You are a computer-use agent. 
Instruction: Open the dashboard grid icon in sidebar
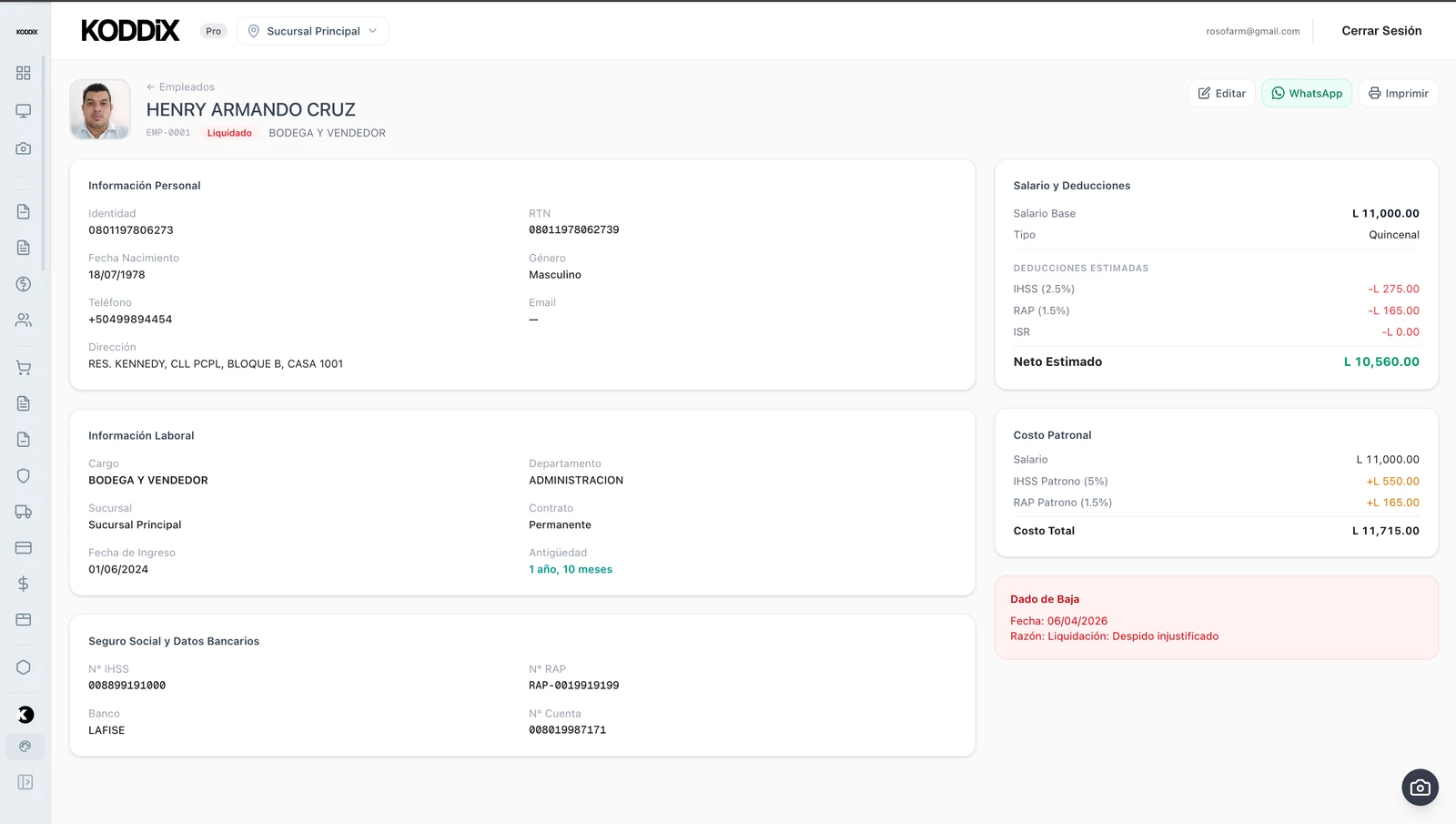[x=24, y=73]
